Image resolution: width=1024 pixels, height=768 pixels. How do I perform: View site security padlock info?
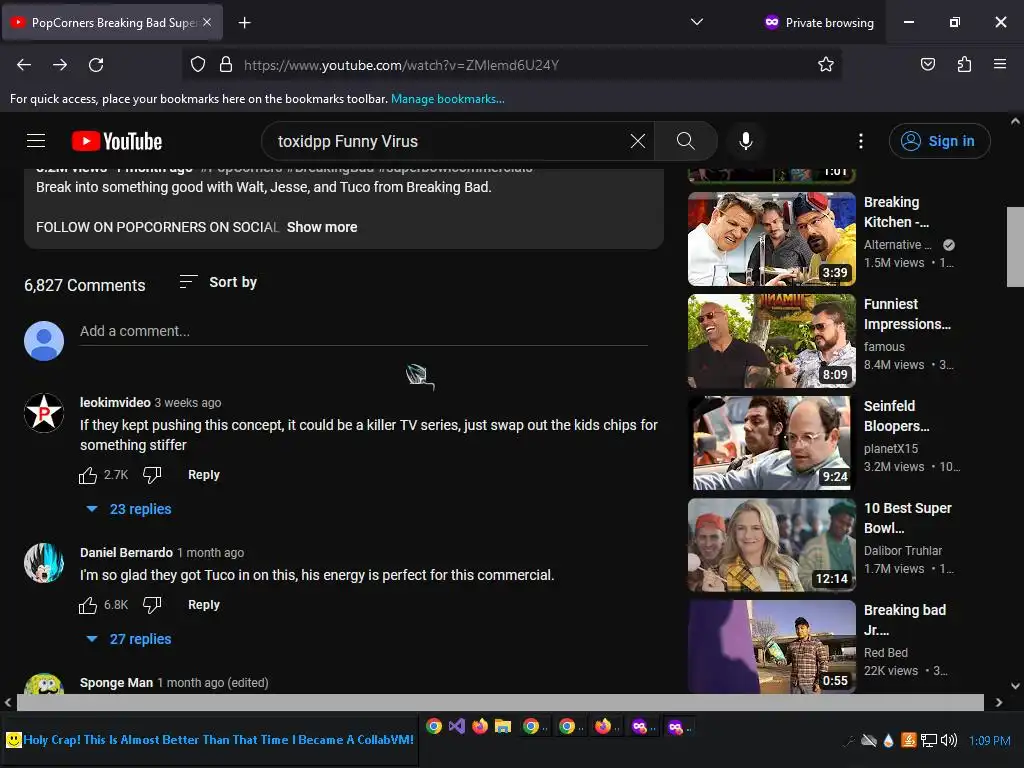click(225, 65)
